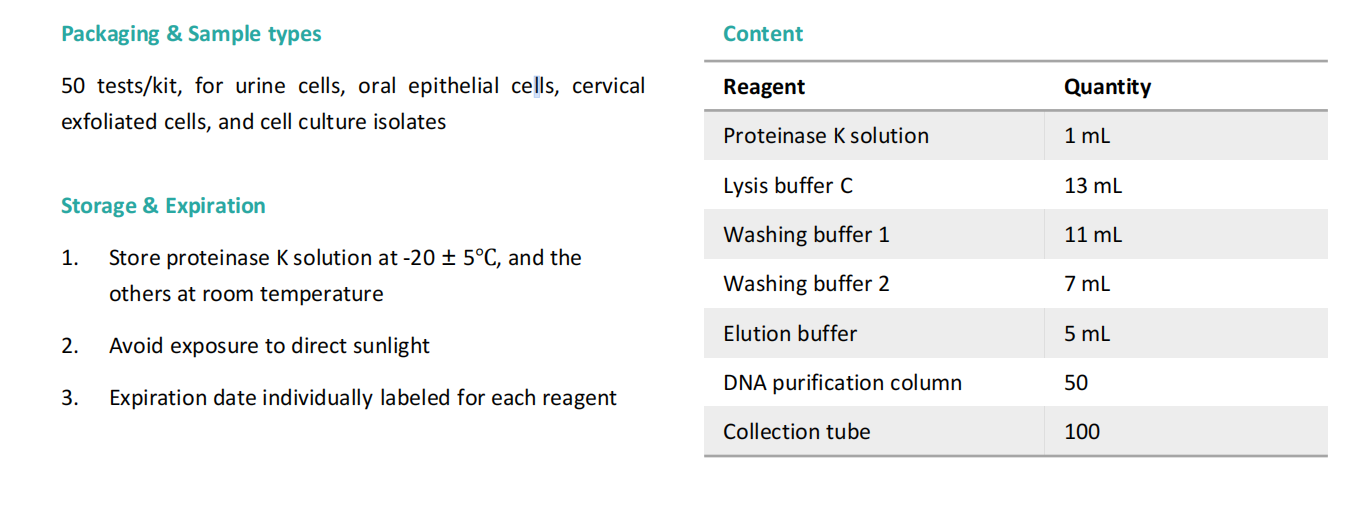Click the '7 mL' quantity cell
The image size is (1355, 509).
click(1087, 284)
